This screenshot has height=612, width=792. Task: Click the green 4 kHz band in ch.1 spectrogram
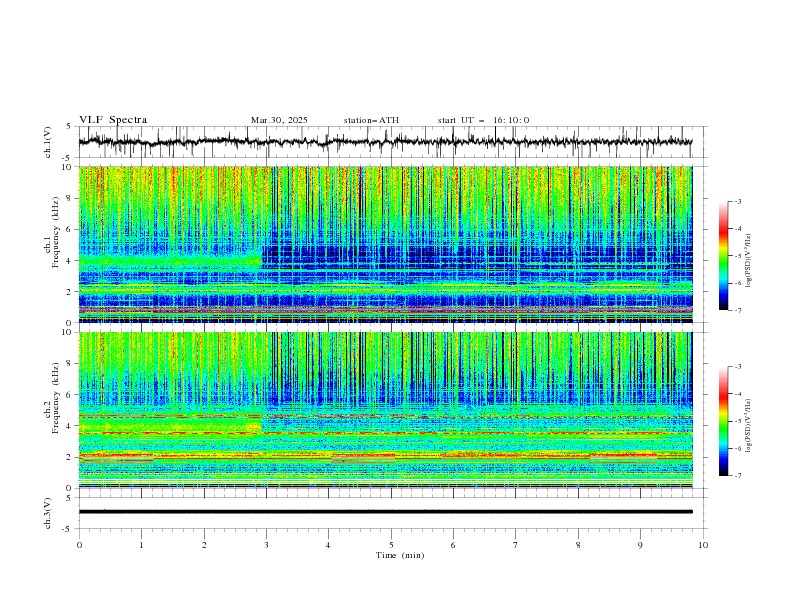click(169, 261)
